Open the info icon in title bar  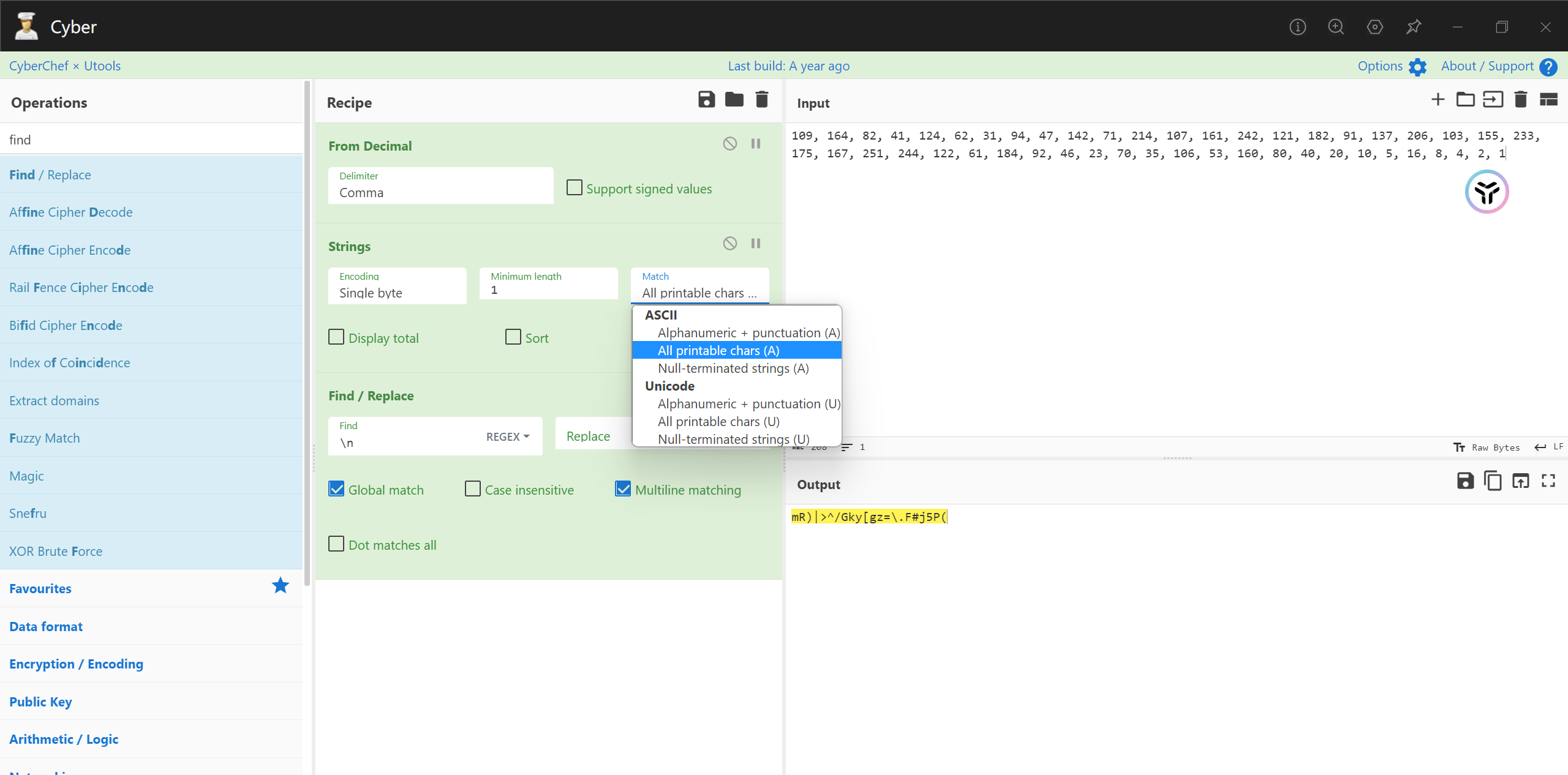(1297, 27)
